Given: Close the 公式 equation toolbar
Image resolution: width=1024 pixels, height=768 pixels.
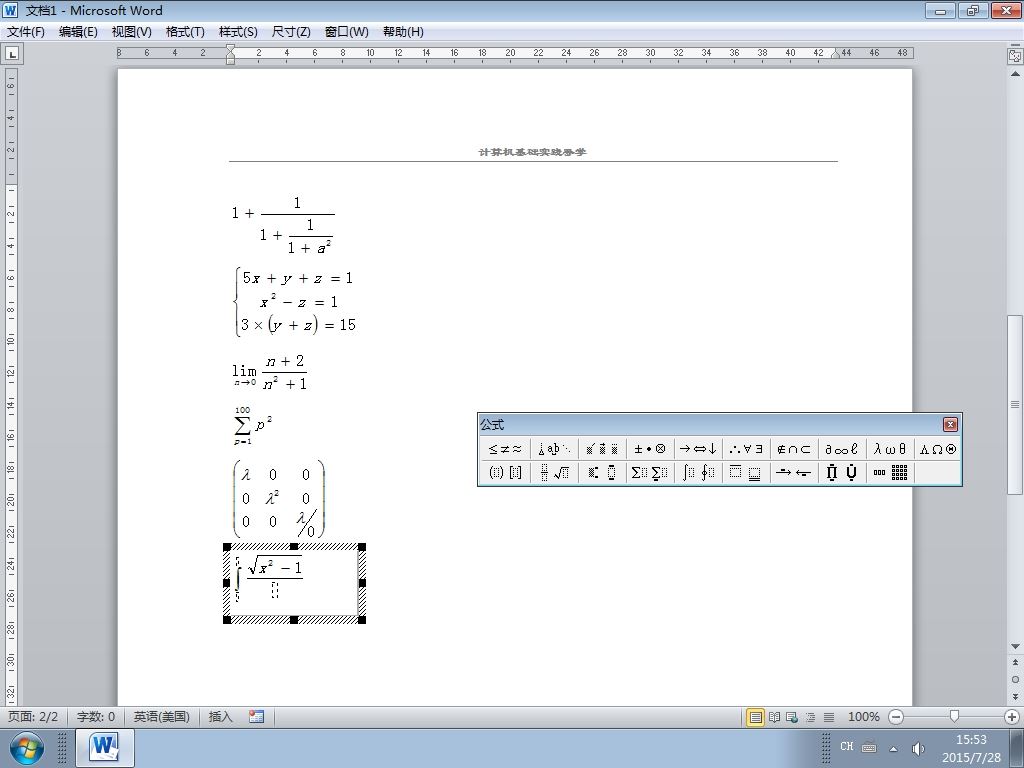Looking at the screenshot, I should click(x=950, y=424).
